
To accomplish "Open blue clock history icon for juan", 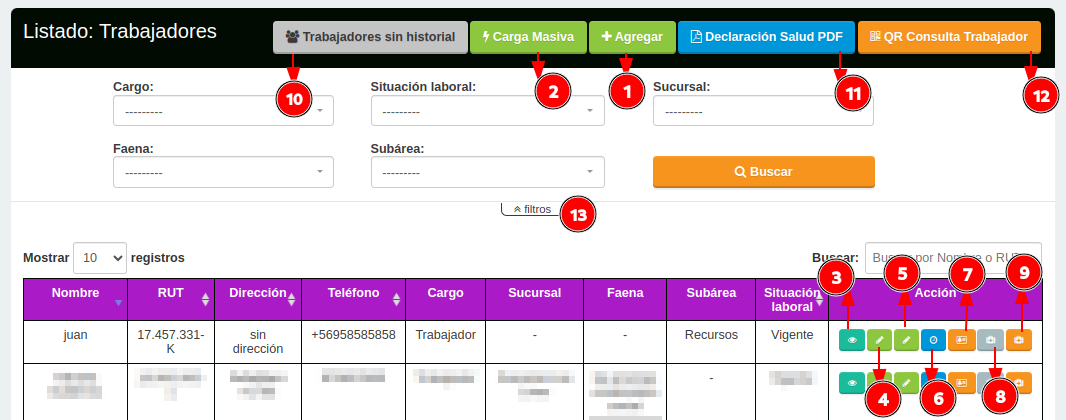I will [x=933, y=340].
